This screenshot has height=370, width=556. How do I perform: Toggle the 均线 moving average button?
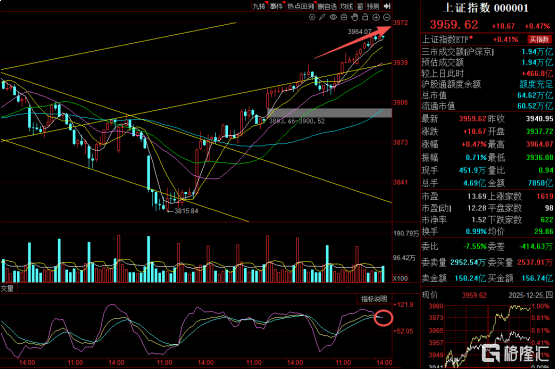click(x=346, y=6)
